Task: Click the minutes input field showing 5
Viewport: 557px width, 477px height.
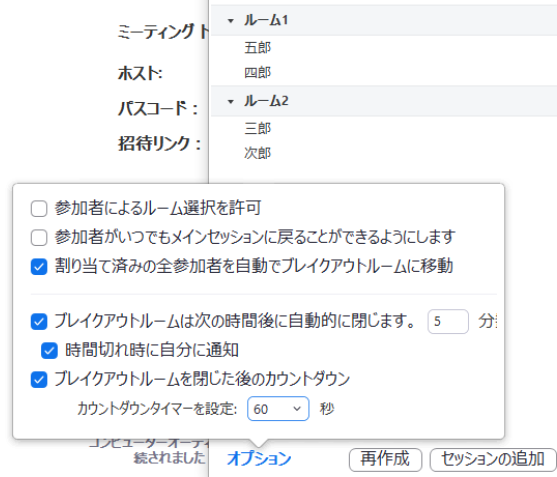Action: point(448,321)
